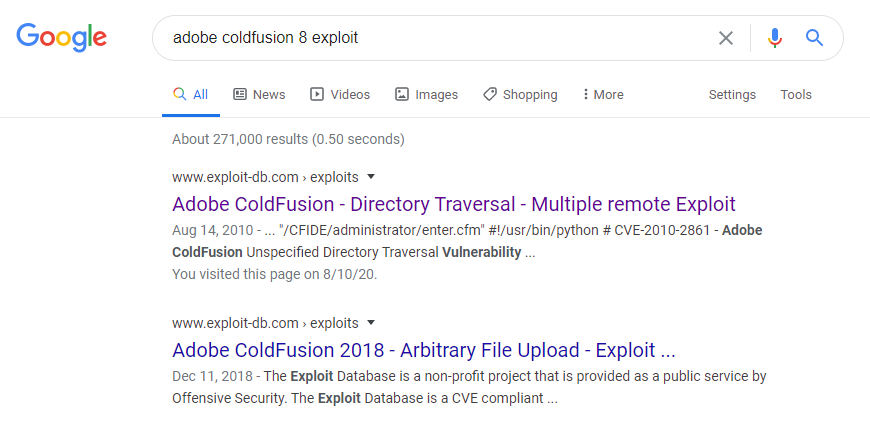This screenshot has width=870, height=433.
Task: Click the Google logo
Action: 62,37
